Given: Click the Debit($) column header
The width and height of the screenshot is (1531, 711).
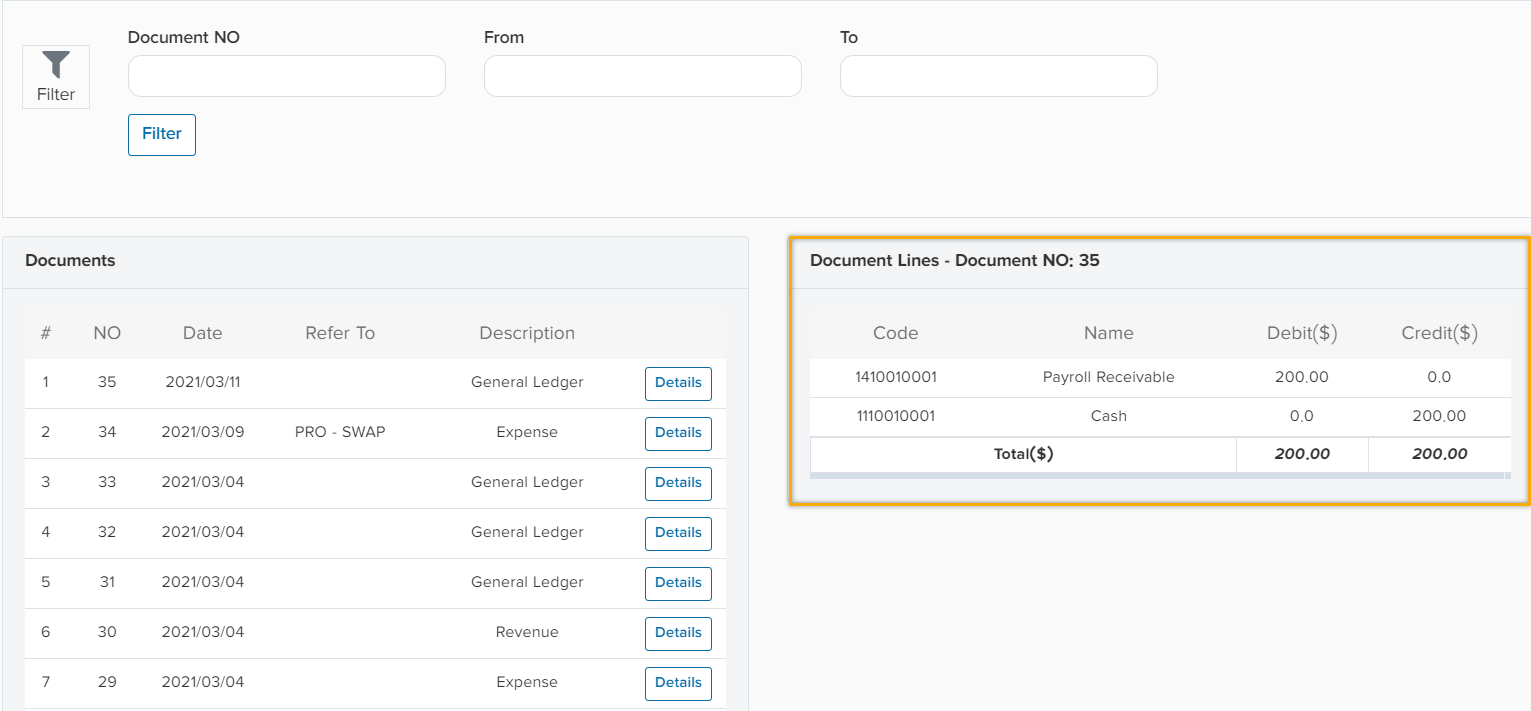Looking at the screenshot, I should [x=1302, y=333].
